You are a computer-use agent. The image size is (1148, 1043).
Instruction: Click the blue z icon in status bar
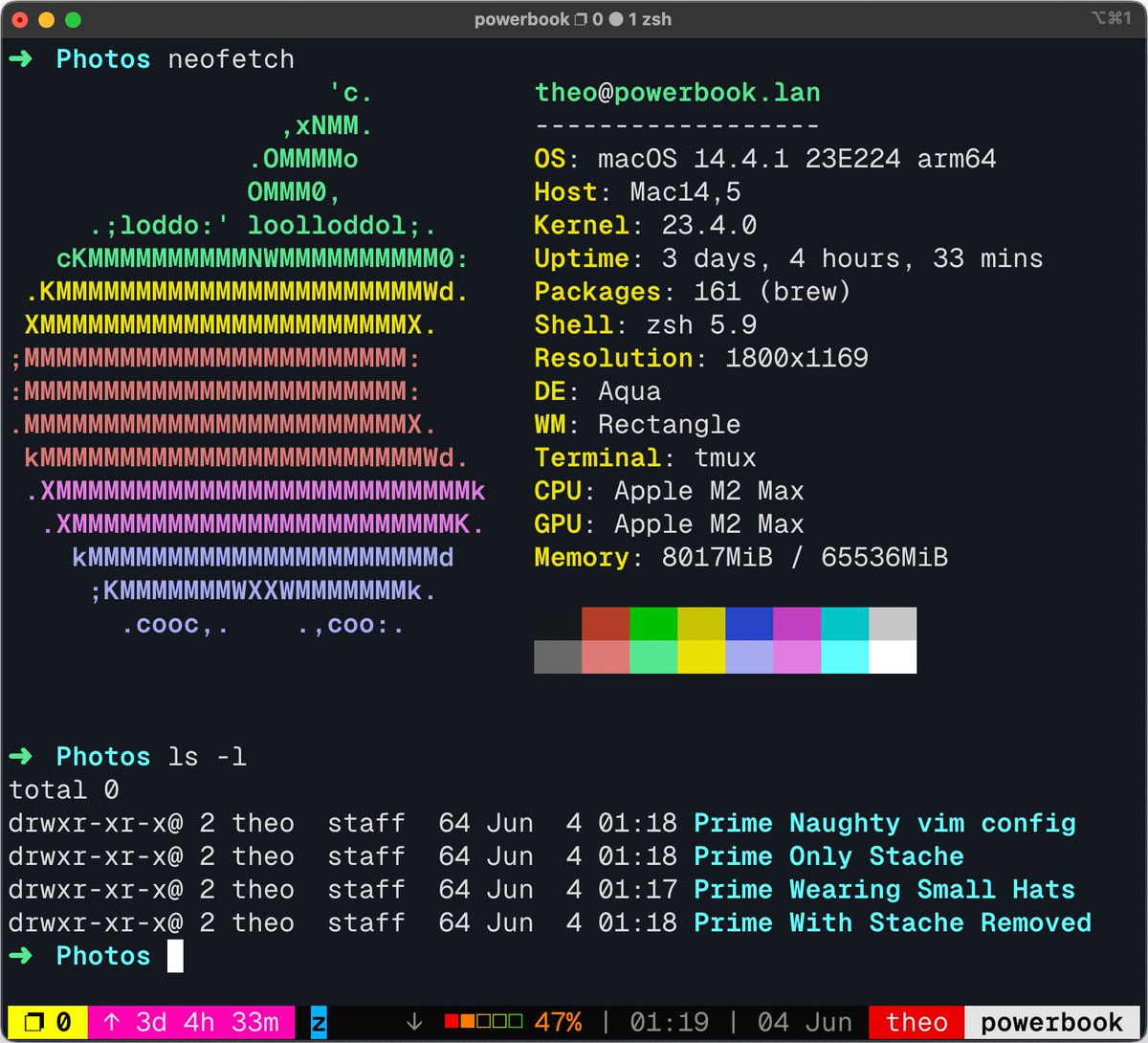[320, 1022]
